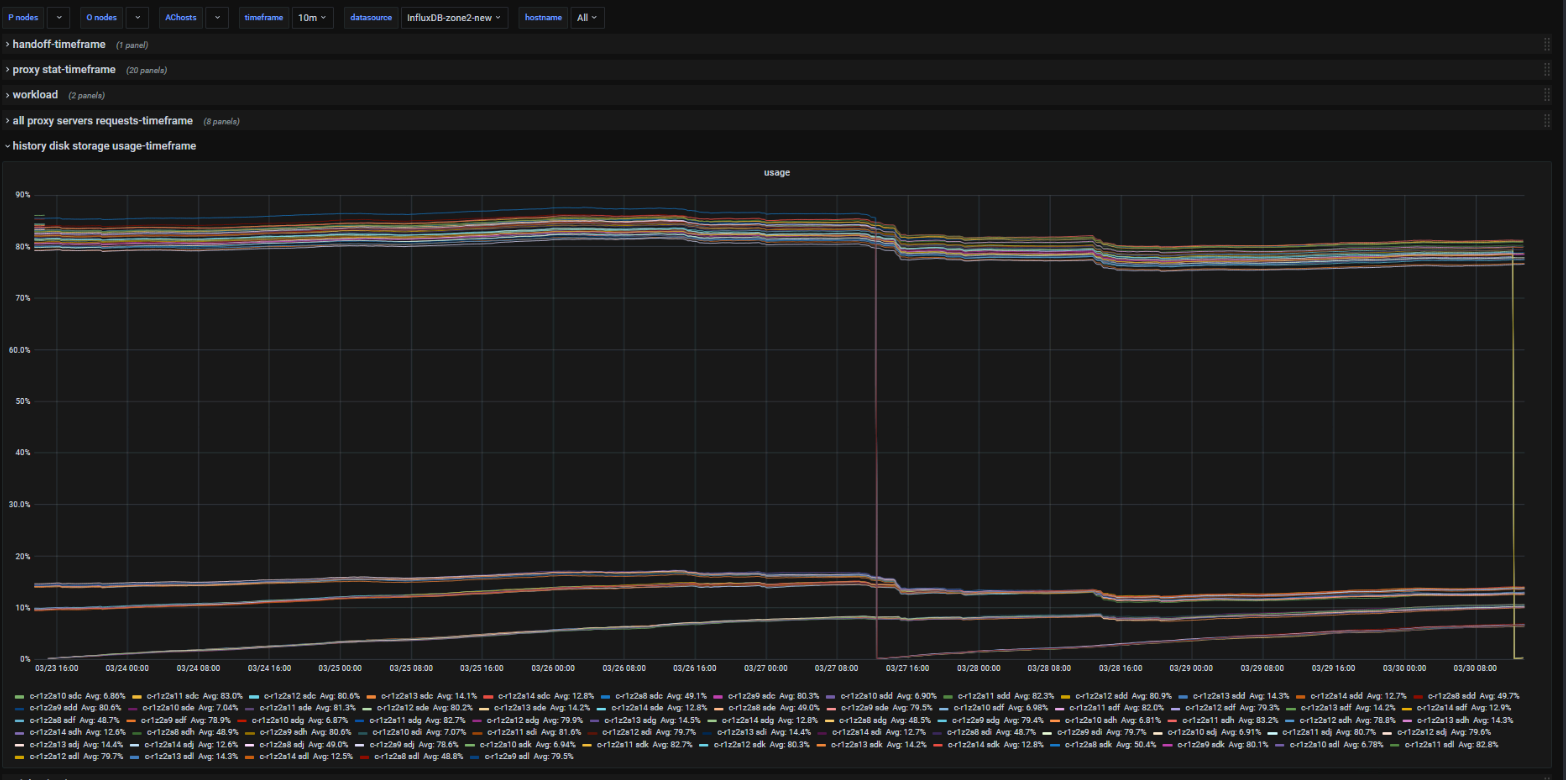The height and width of the screenshot is (780, 1566).
Task: Click the workload row drag handle icon
Action: (1546, 95)
